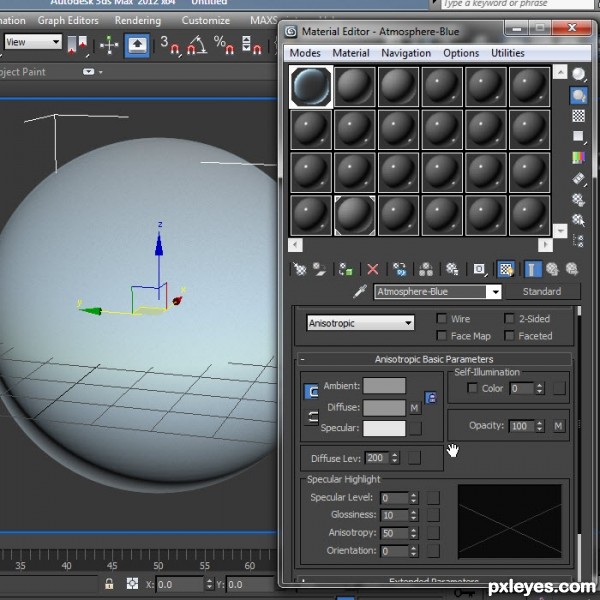
Task: Pick material from object eyedropper
Action: click(x=359, y=292)
